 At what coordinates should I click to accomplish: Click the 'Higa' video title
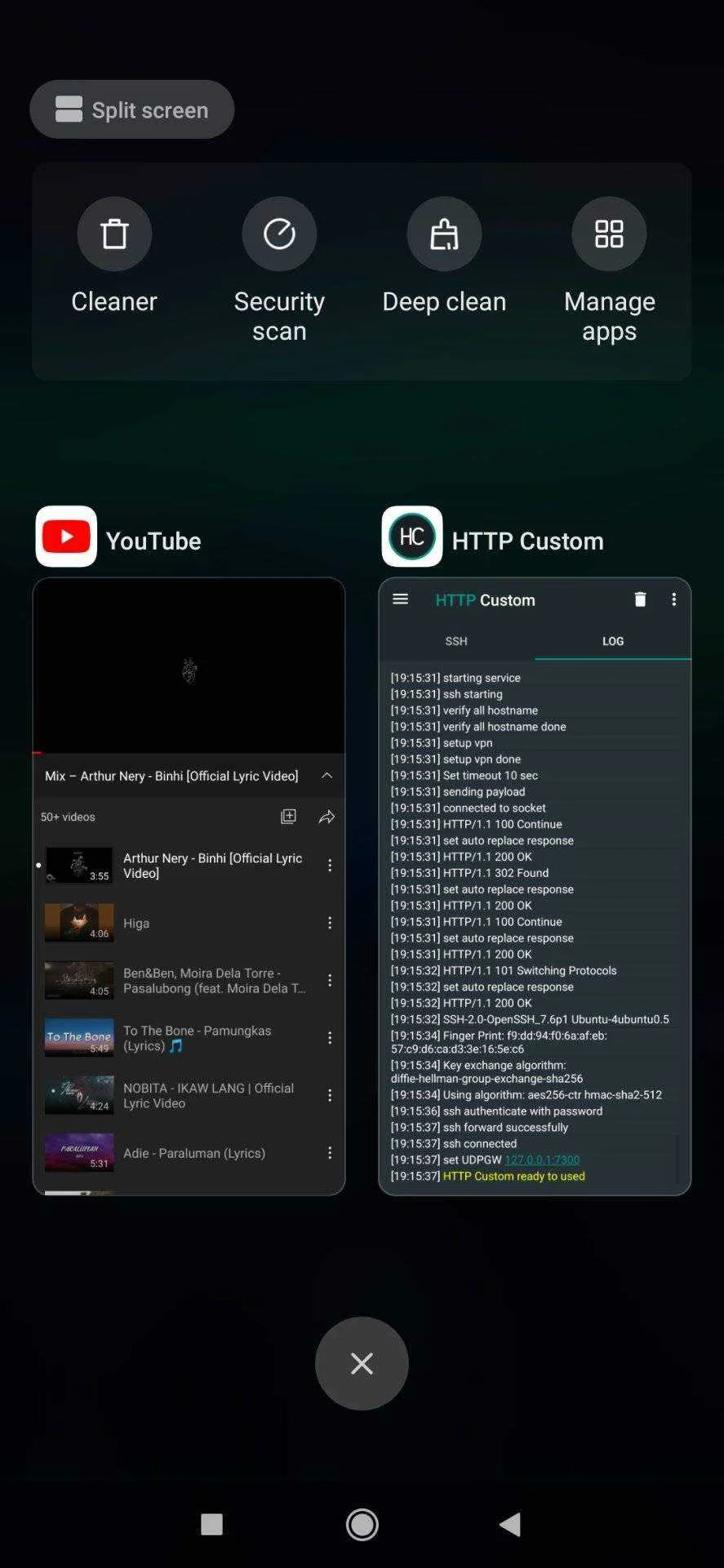[x=136, y=924]
